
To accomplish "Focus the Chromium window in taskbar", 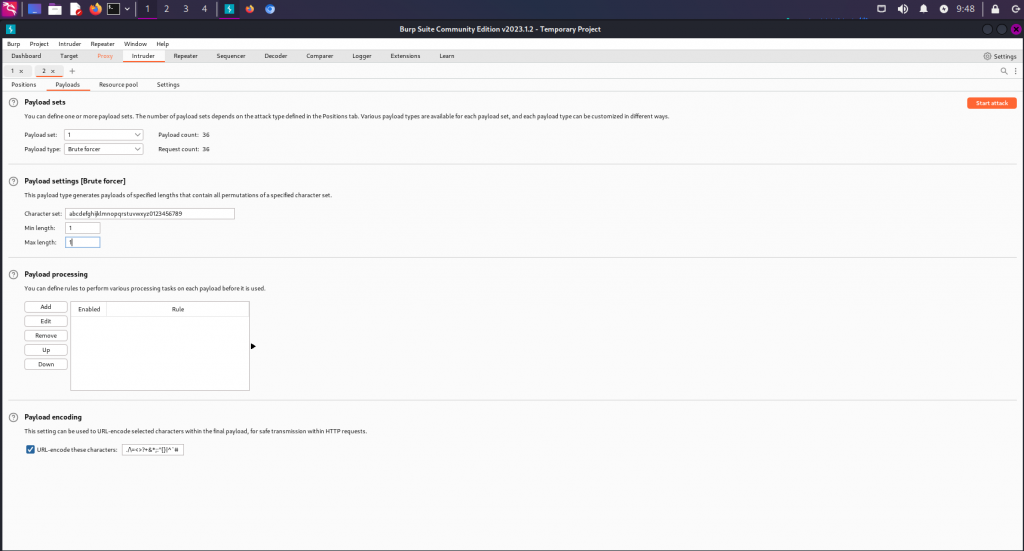I will 270,9.
